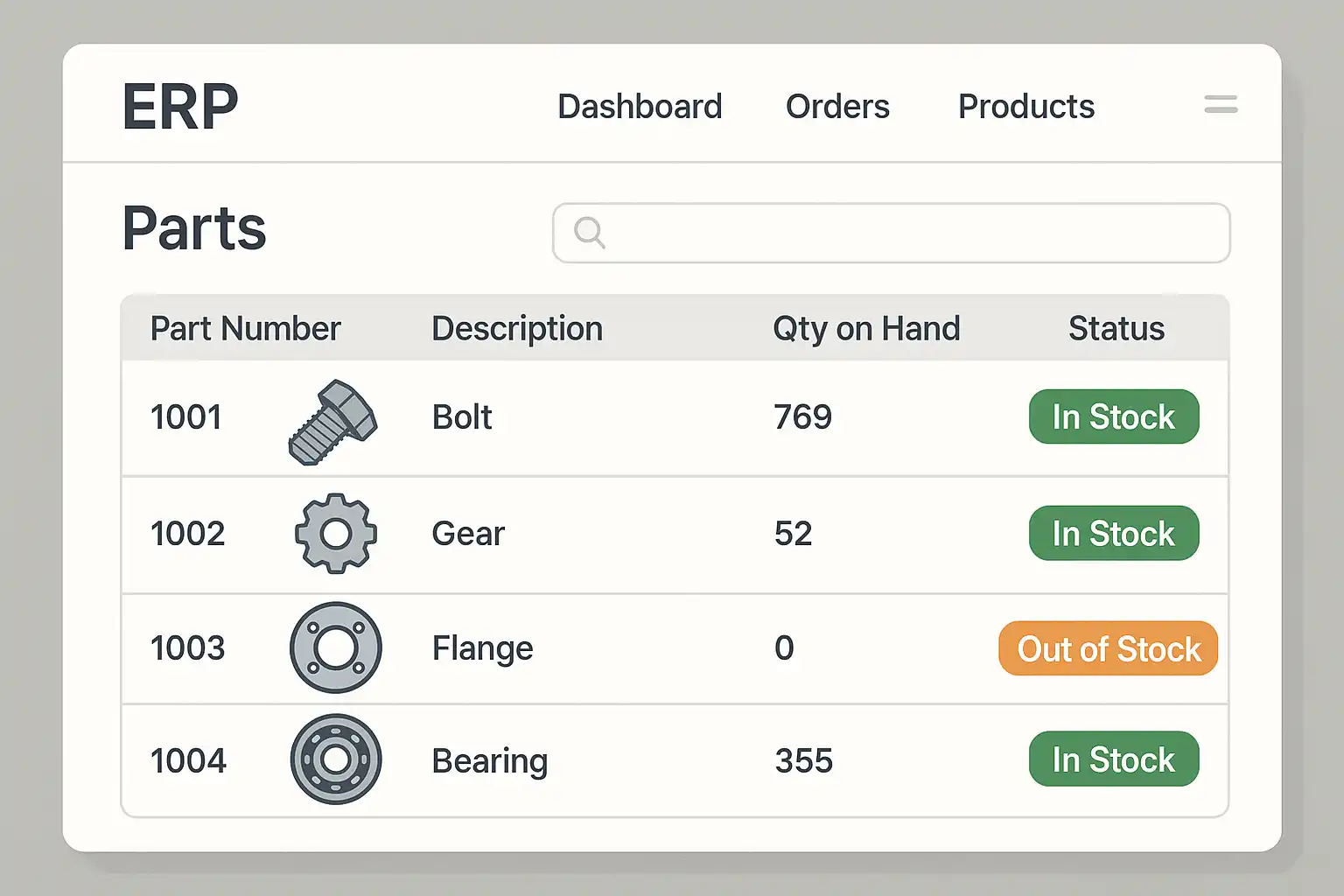The height and width of the screenshot is (896, 1344).
Task: Sort by Part Number column header
Action: pos(245,329)
